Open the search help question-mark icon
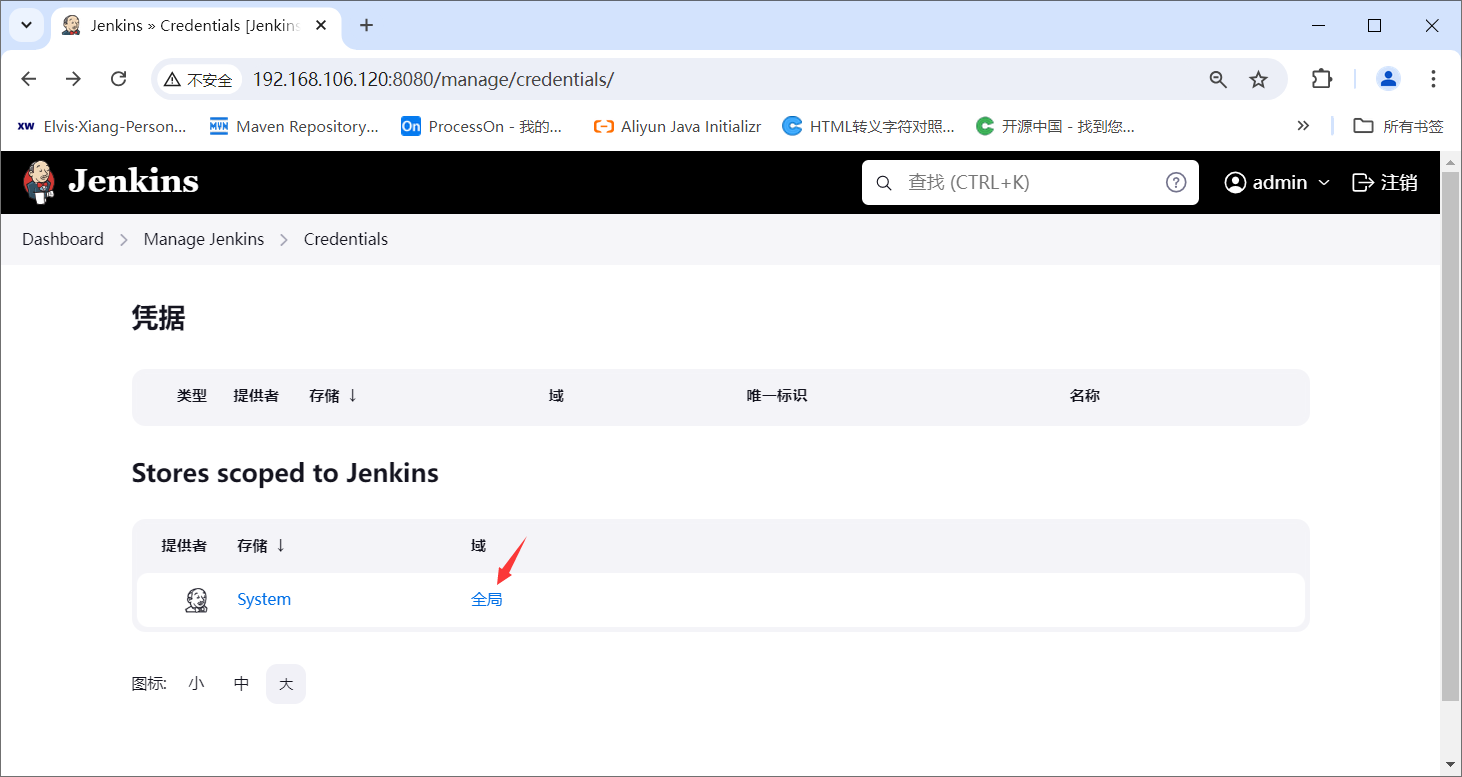Screen dimensions: 1462x777 pos(1176,182)
